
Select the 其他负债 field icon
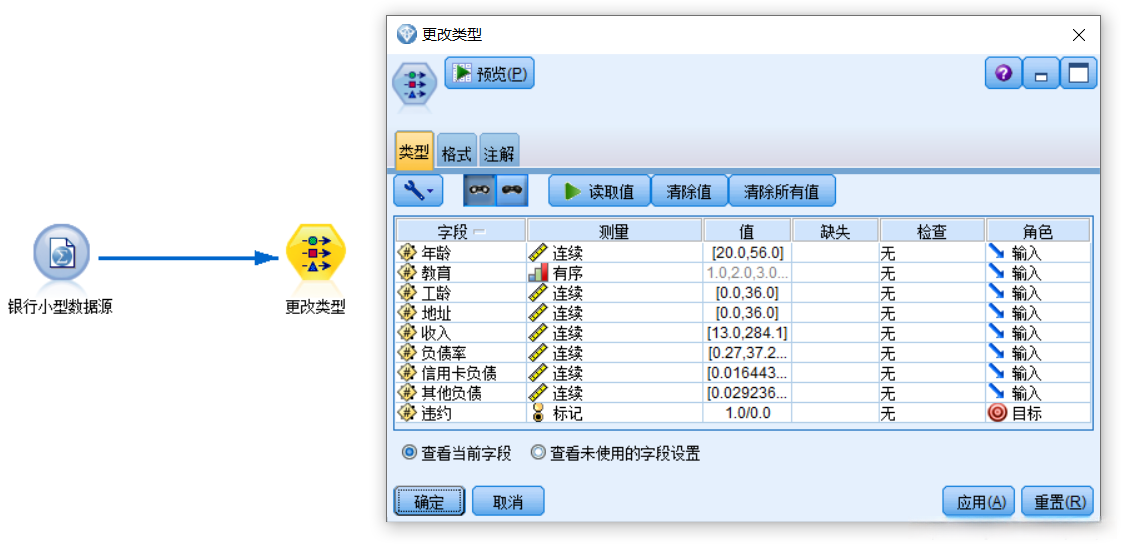coord(408,393)
